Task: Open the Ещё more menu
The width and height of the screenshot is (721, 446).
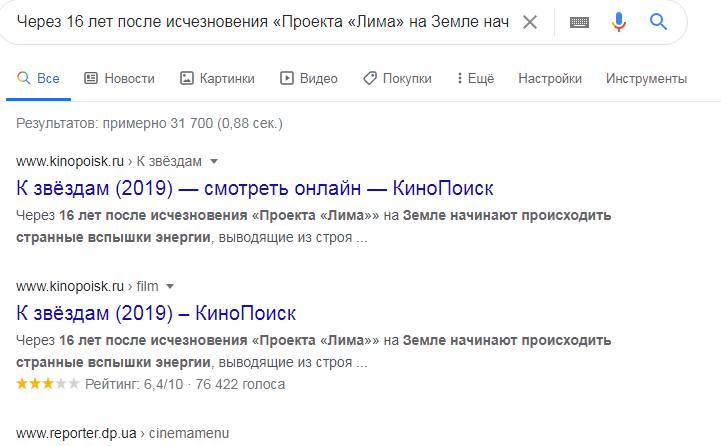Action: 475,78
